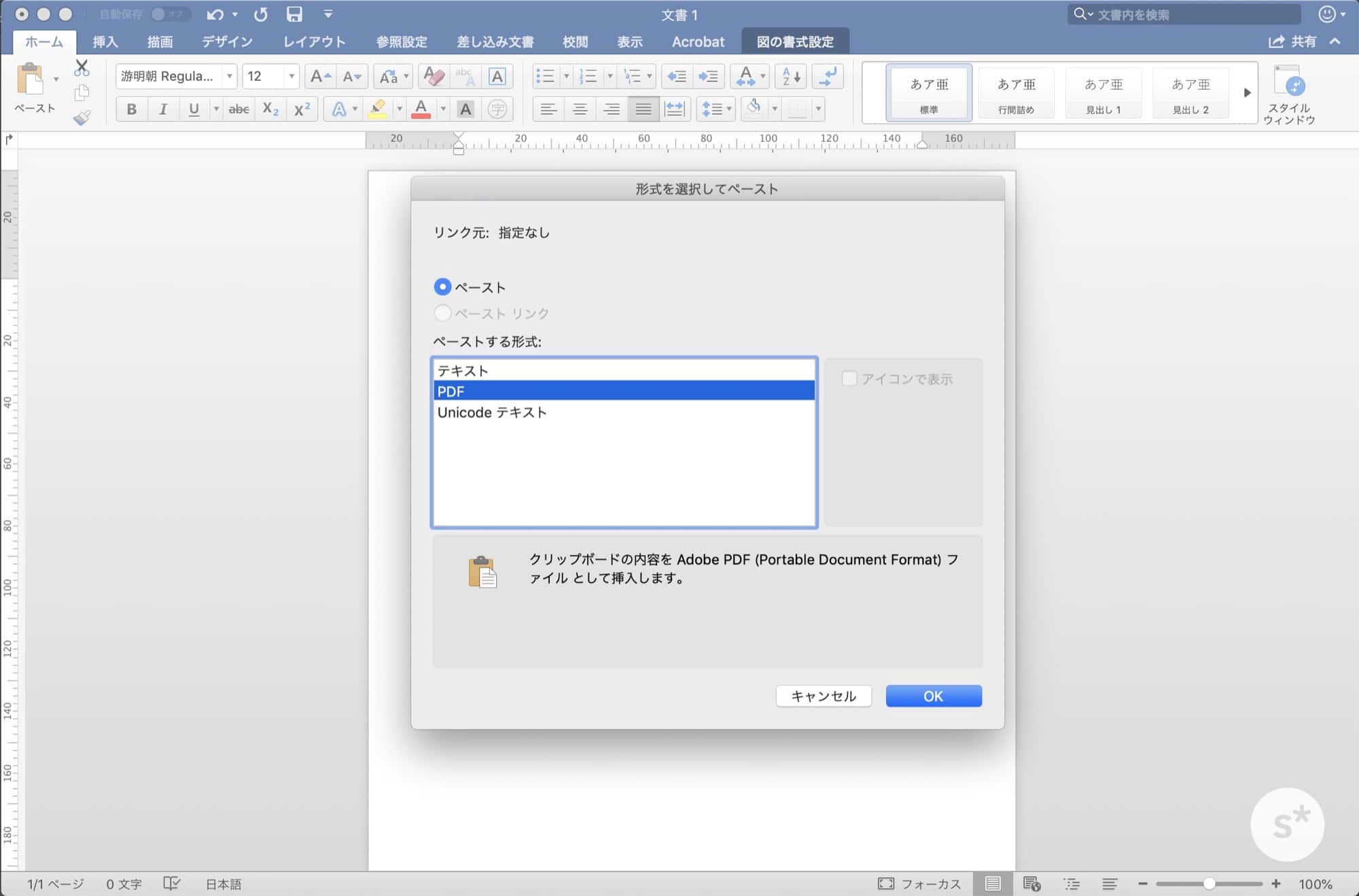This screenshot has height=896, width=1359.
Task: Open the レイアウト tab
Action: pos(314,41)
